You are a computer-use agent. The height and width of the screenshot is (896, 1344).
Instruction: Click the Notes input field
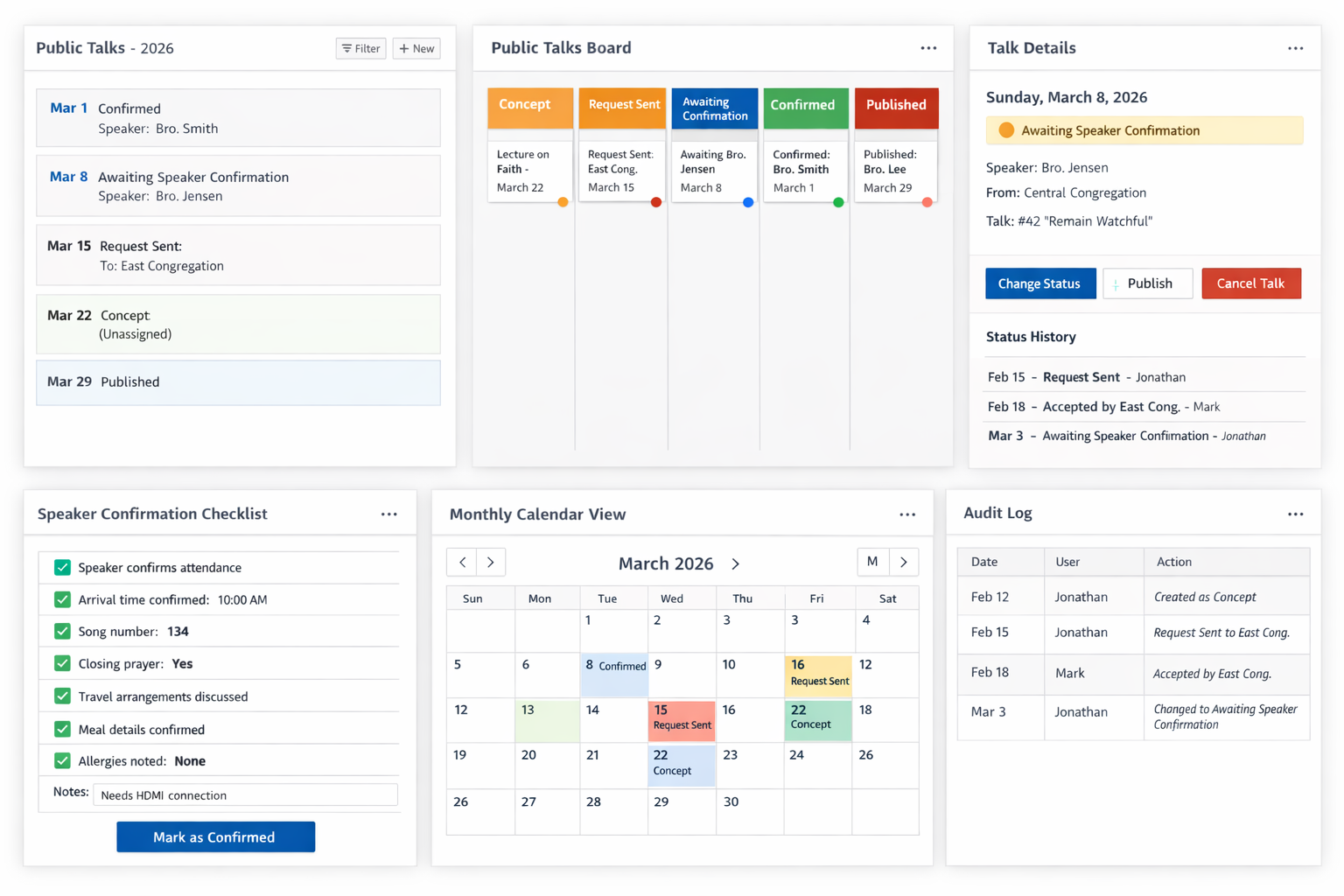[245, 795]
